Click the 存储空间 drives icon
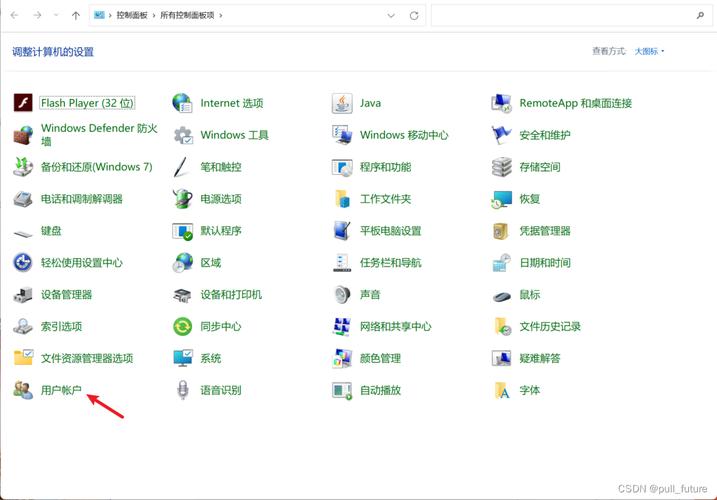Screen dimensions: 717x500 (x=502, y=167)
